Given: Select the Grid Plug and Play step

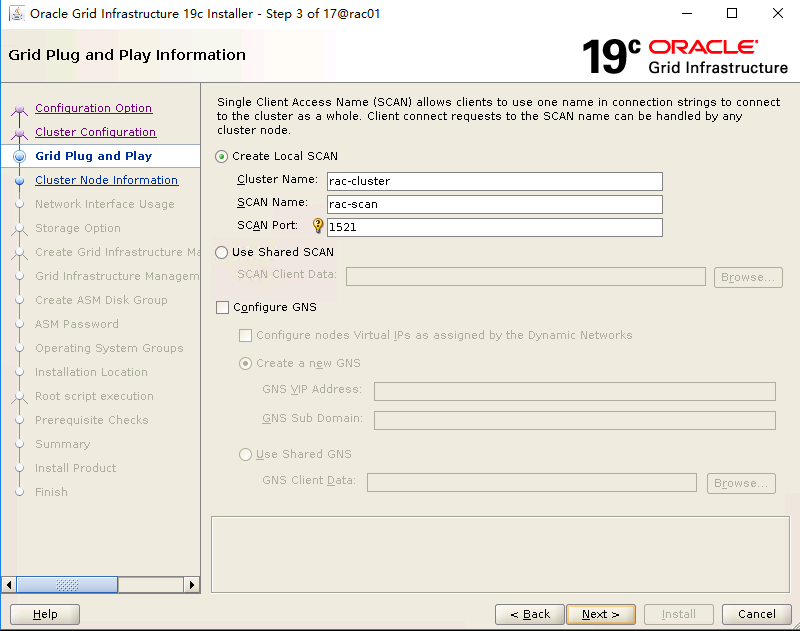Looking at the screenshot, I should point(93,156).
